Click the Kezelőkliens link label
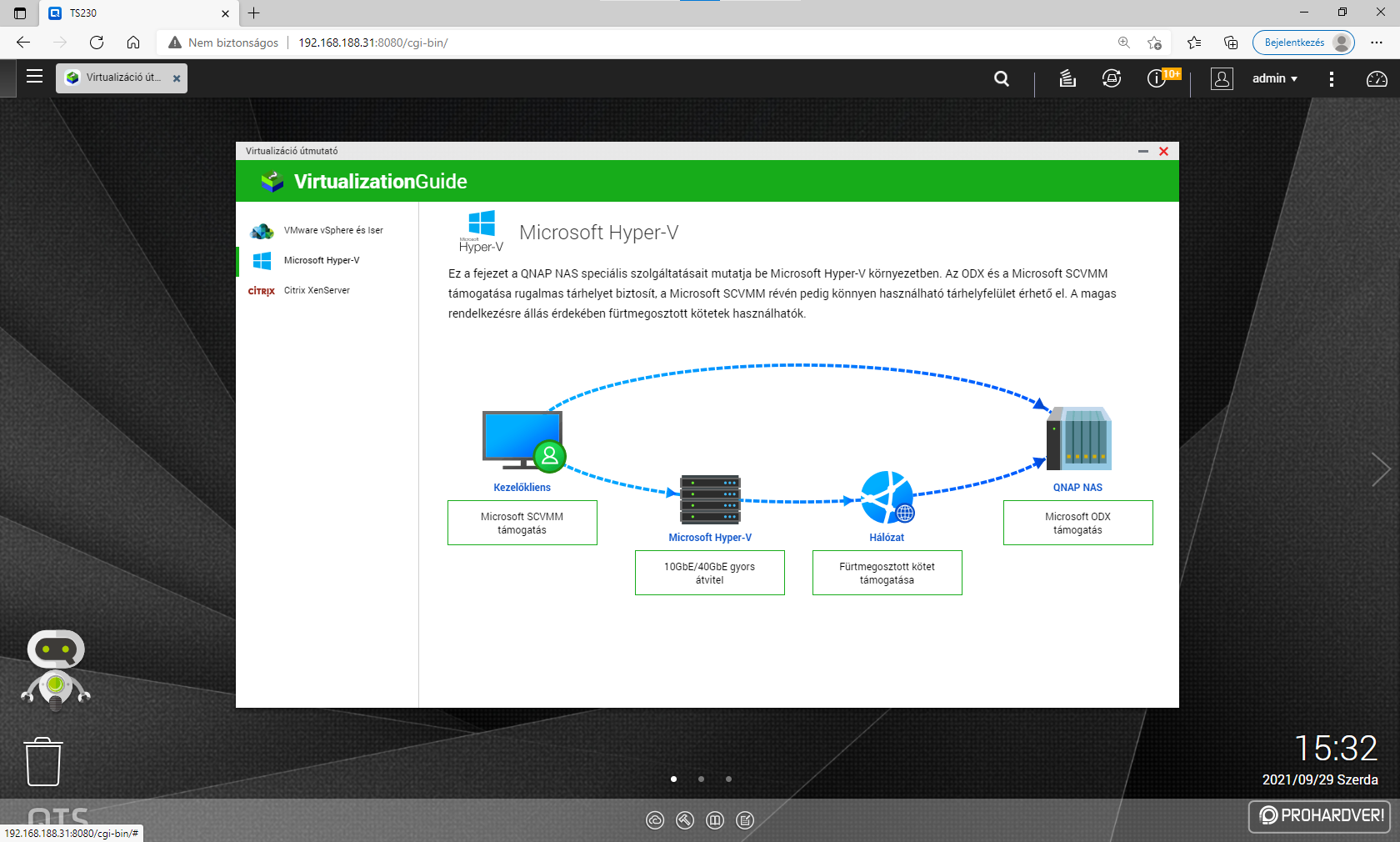 point(522,488)
